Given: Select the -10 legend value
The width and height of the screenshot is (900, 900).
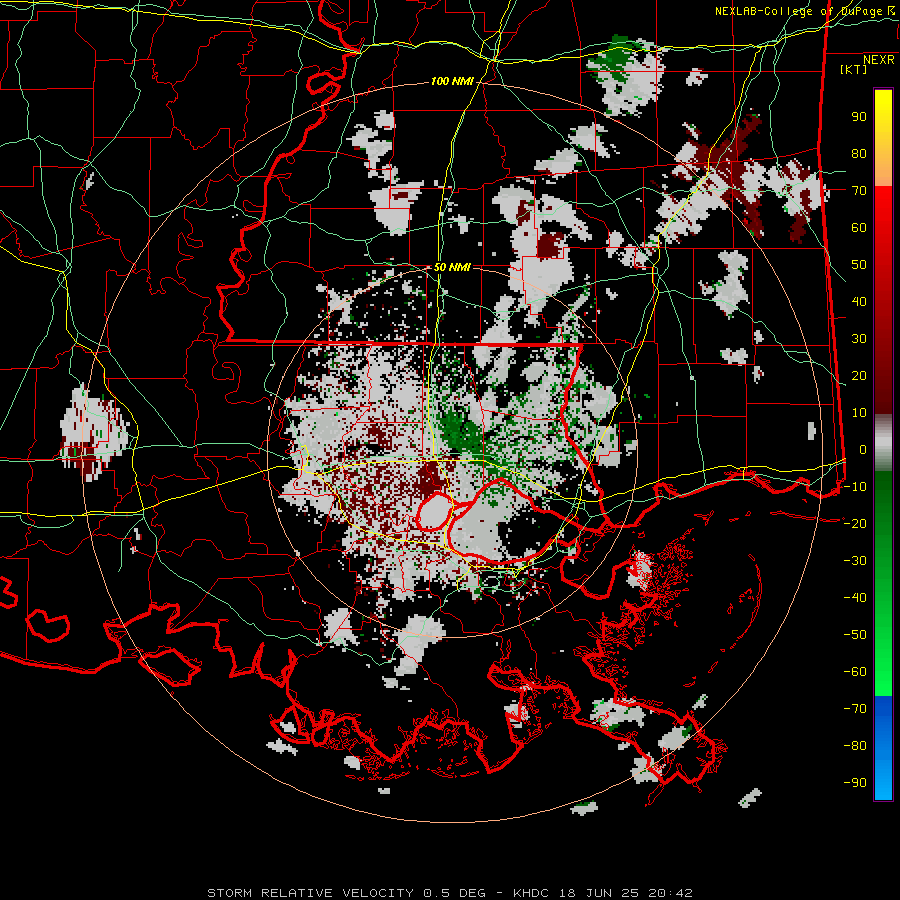Looking at the screenshot, I should (855, 487).
